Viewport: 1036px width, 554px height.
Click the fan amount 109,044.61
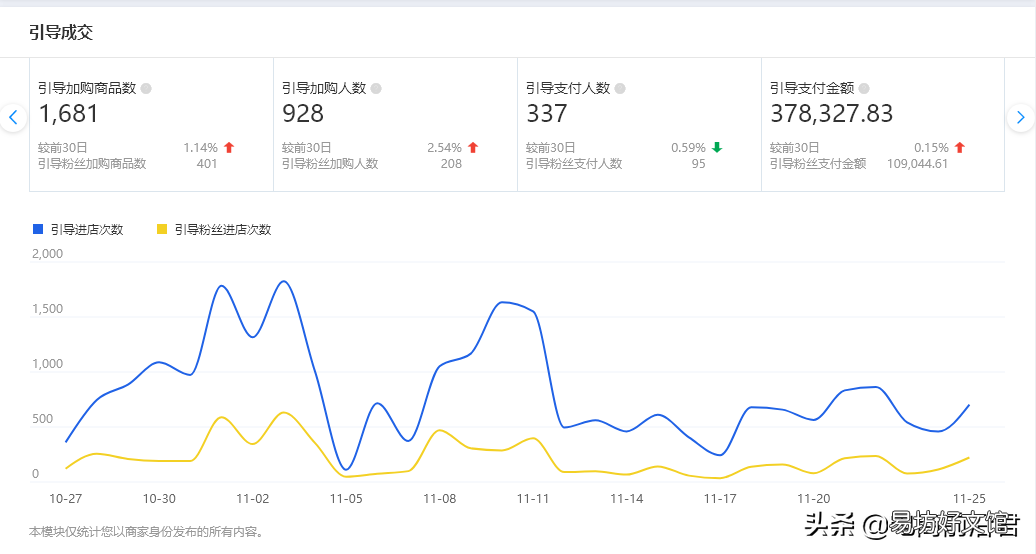click(917, 164)
